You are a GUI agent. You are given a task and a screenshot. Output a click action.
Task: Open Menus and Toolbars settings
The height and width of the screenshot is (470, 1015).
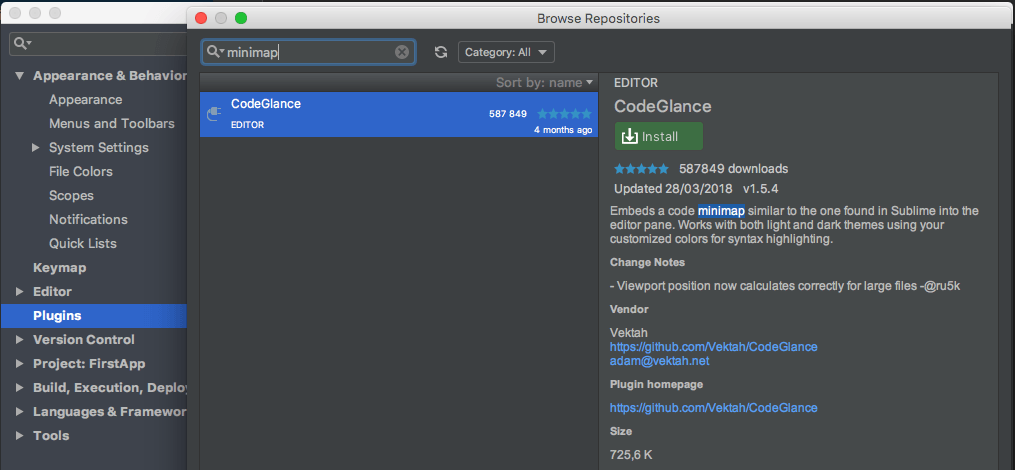point(111,124)
